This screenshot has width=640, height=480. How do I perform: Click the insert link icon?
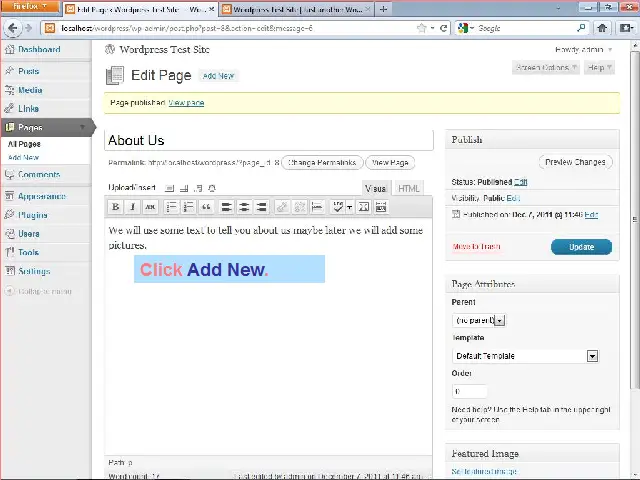282,207
